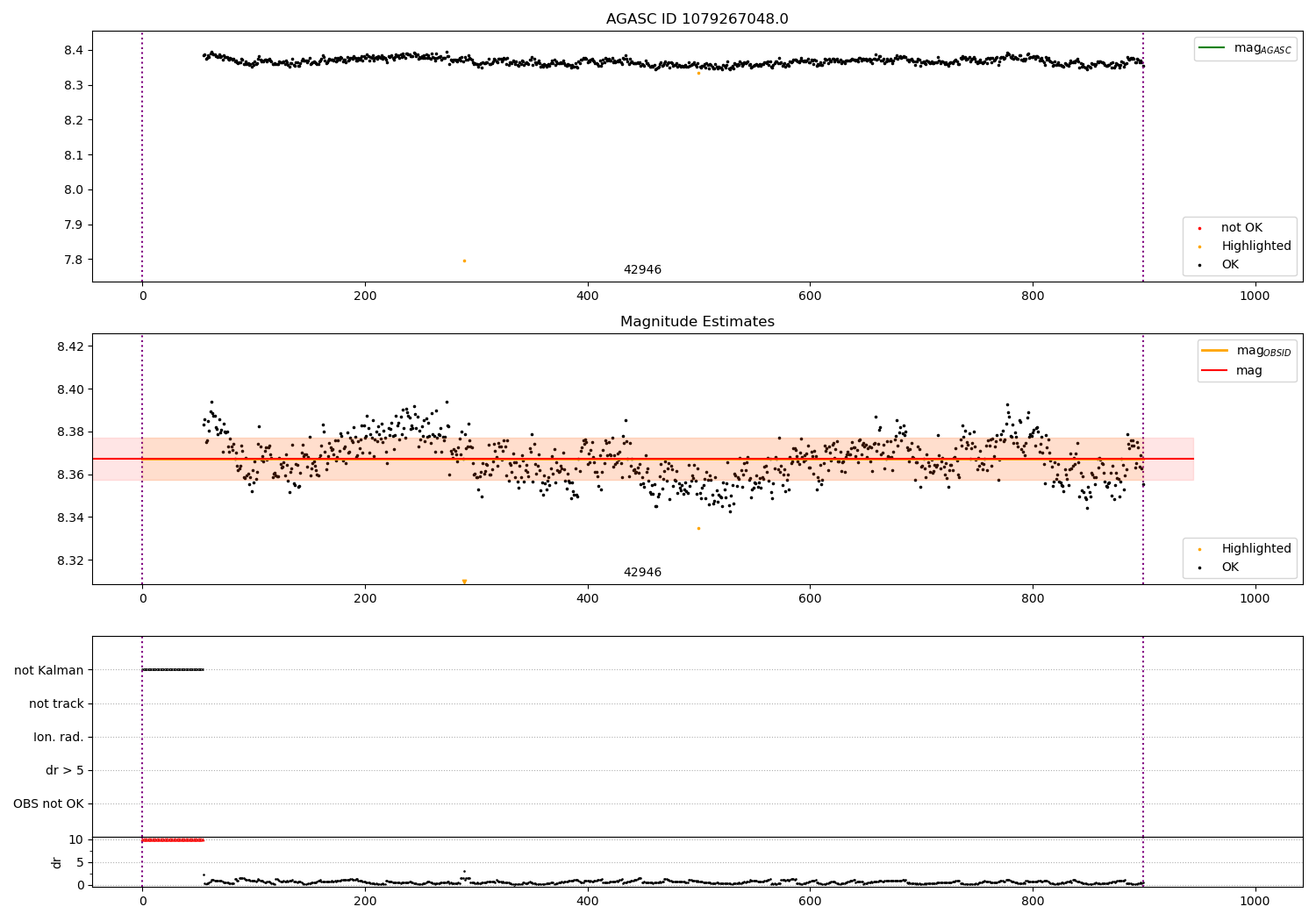Click the 'not Kalman' axis label

(49, 671)
